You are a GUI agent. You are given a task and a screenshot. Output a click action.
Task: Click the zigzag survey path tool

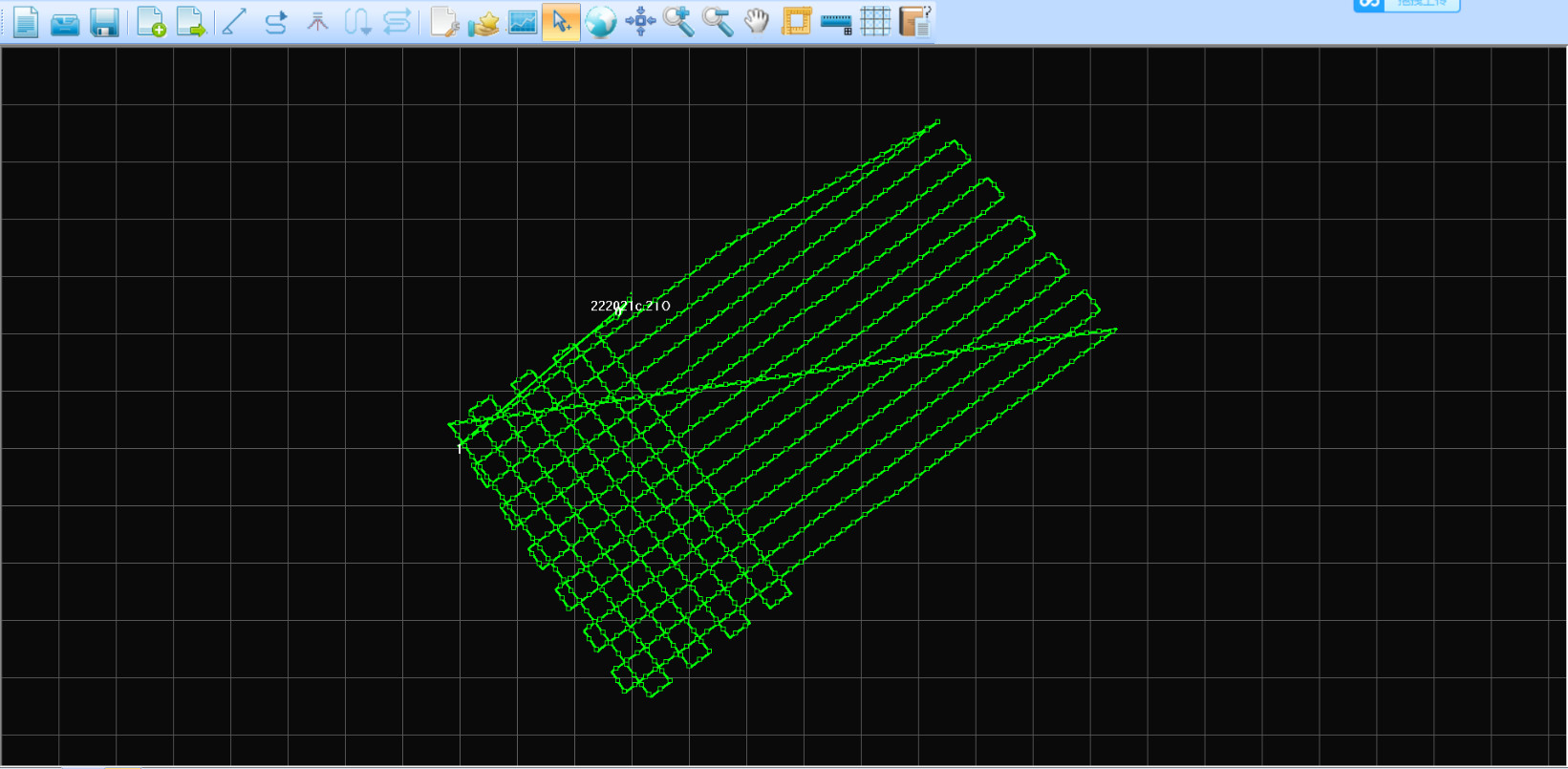click(397, 22)
